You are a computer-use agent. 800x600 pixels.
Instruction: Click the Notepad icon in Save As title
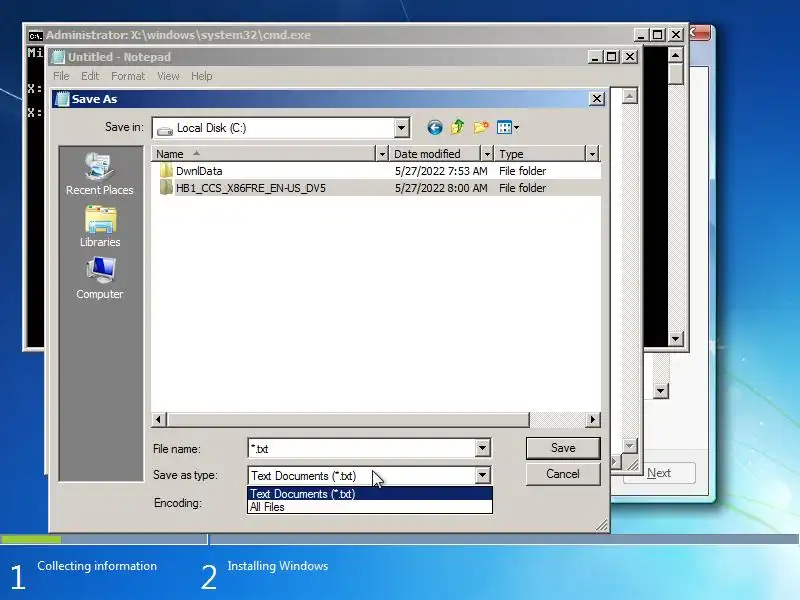pyautogui.click(x=62, y=99)
